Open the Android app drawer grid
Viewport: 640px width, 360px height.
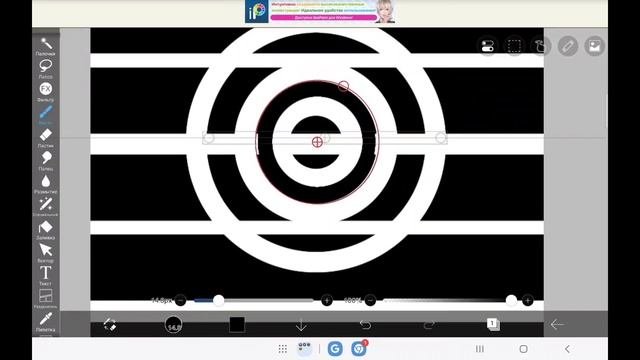coord(282,349)
